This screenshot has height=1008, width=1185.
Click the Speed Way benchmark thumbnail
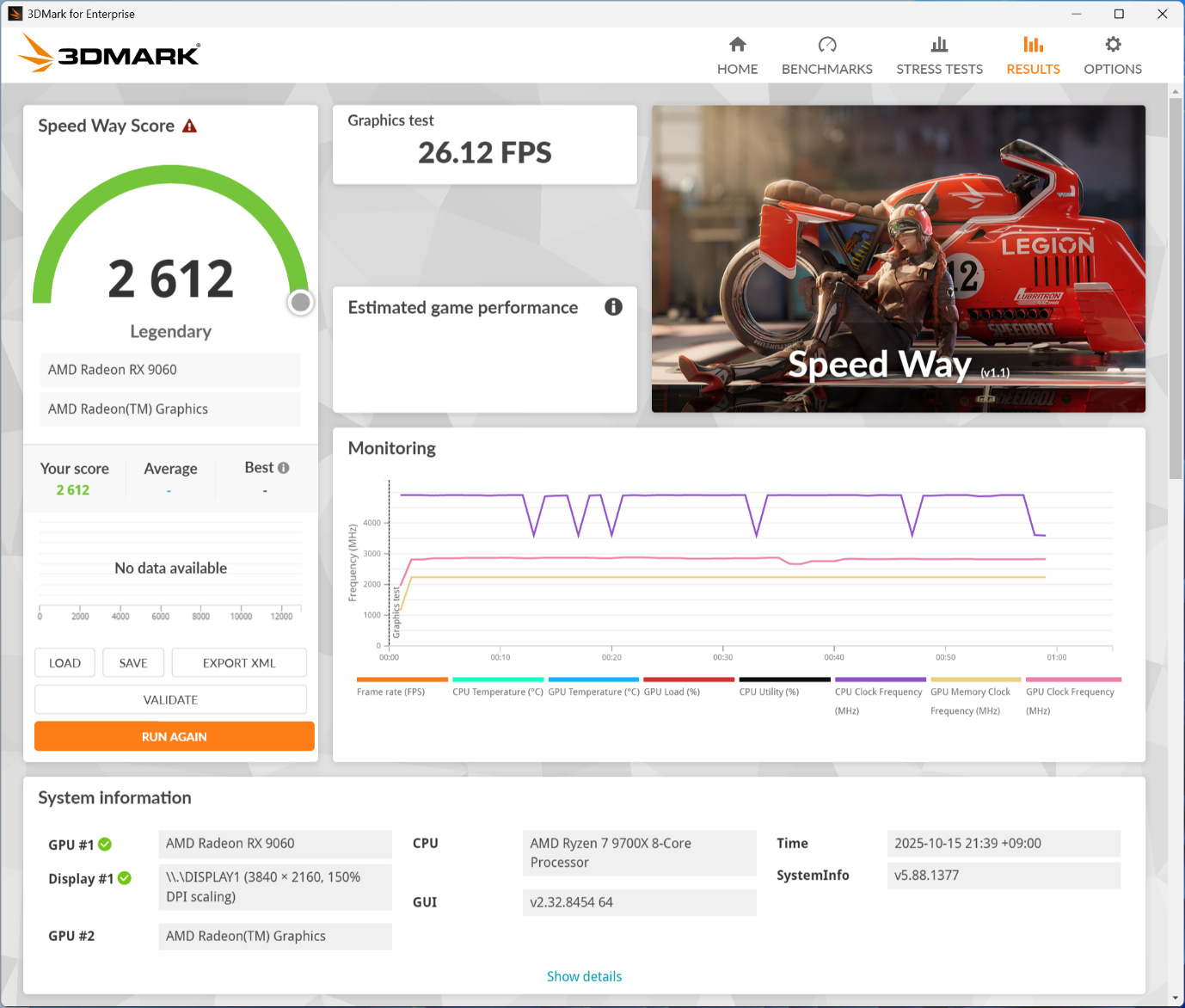[899, 259]
